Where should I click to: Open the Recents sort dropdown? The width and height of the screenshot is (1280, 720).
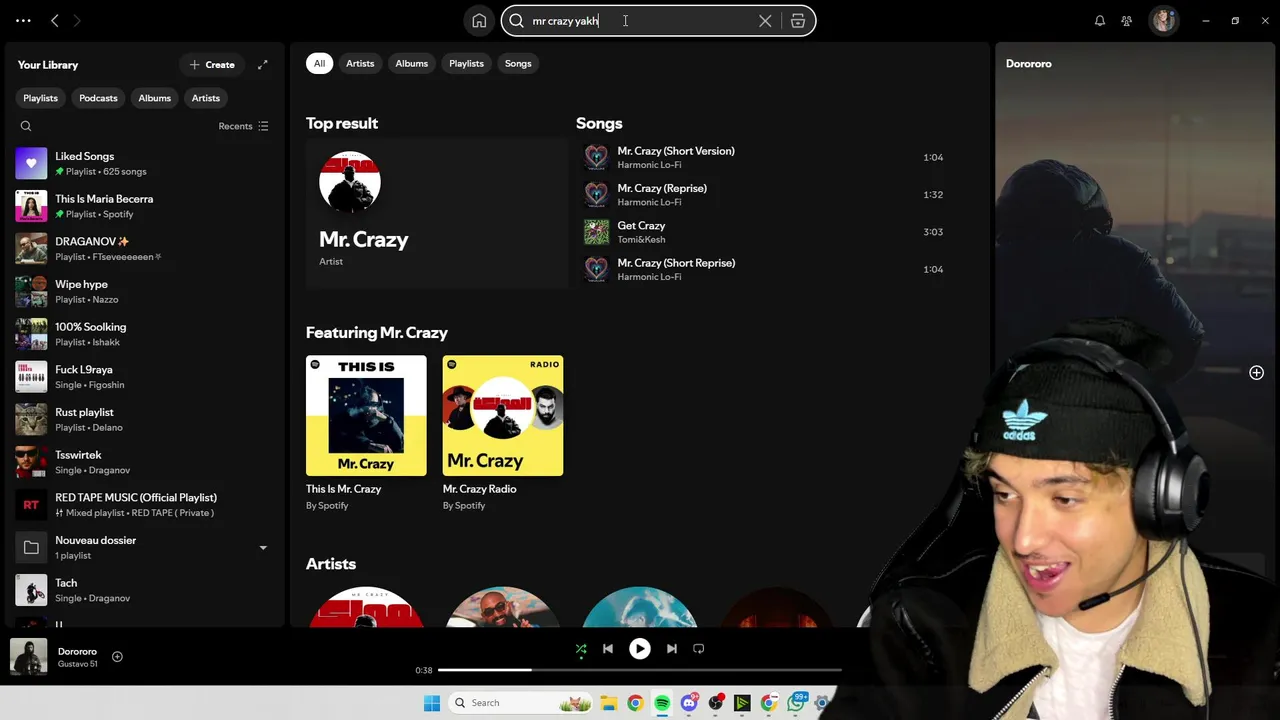243,126
